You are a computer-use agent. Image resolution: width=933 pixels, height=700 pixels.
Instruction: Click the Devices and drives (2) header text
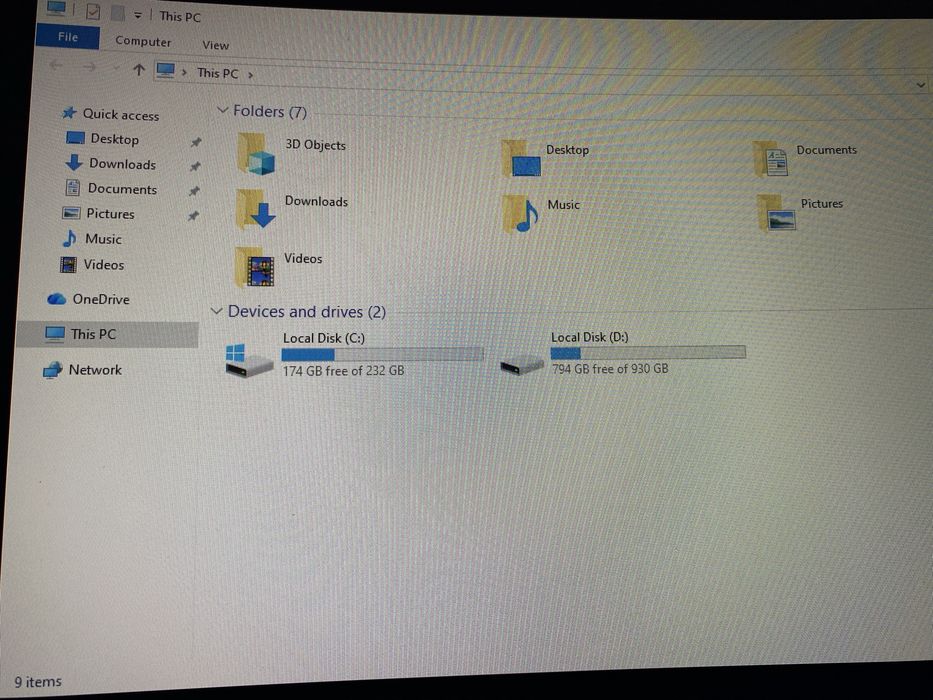[307, 311]
